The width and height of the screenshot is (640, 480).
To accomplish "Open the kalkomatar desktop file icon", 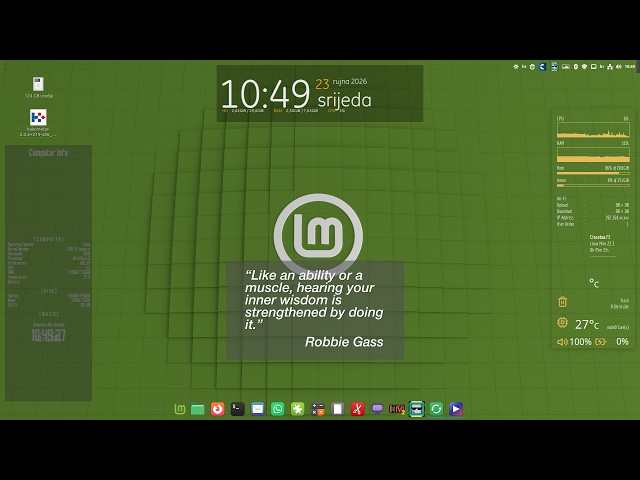I will pyautogui.click(x=38, y=118).
